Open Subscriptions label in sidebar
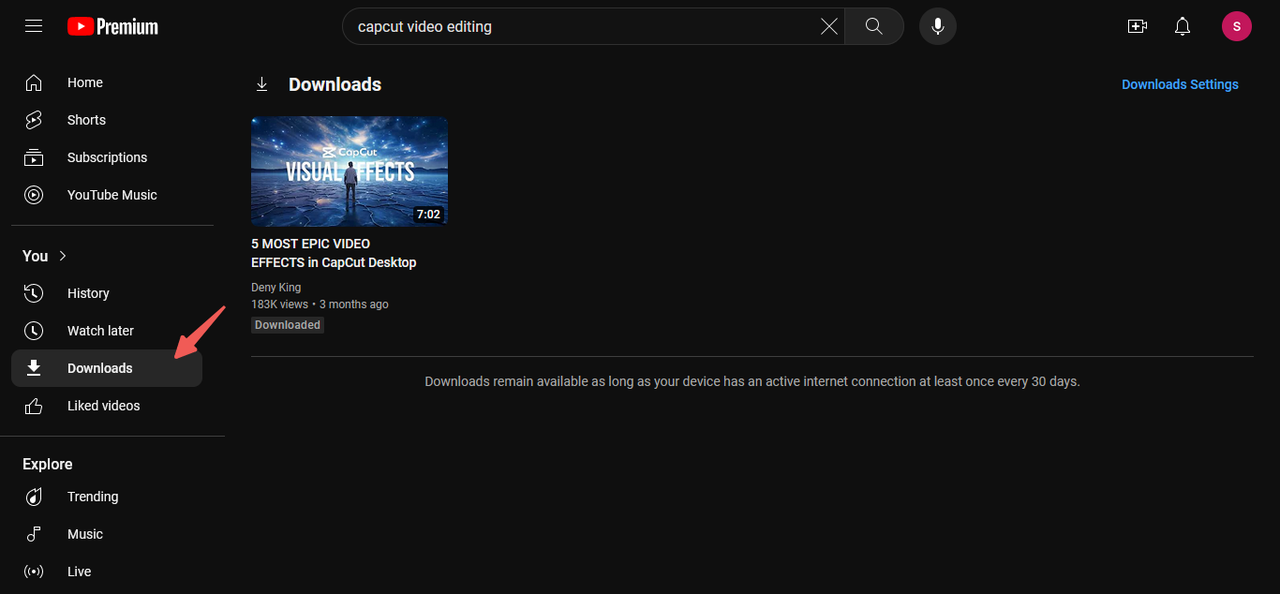 click(x=107, y=158)
